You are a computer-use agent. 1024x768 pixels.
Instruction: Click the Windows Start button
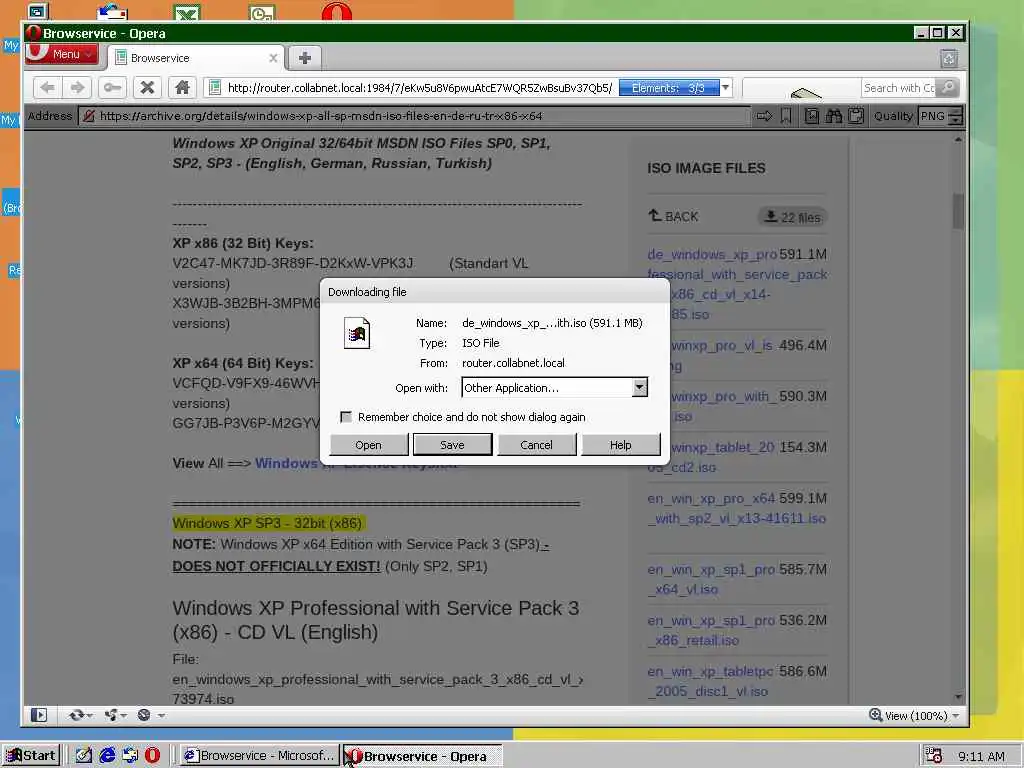(x=31, y=756)
